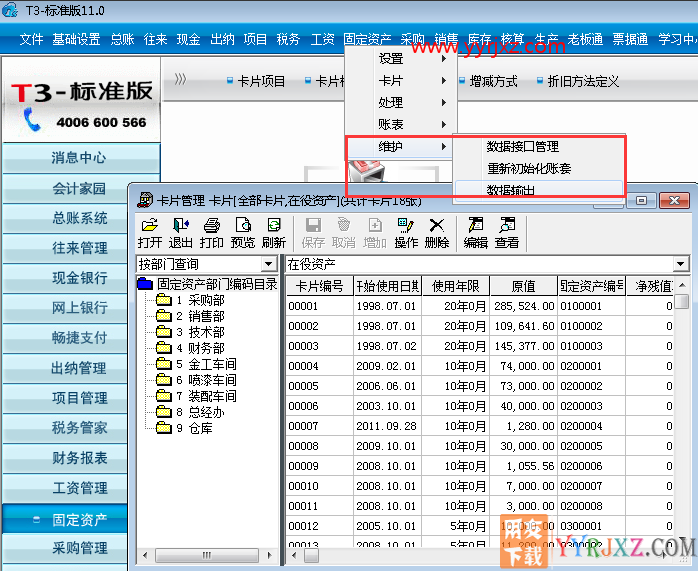Image resolution: width=698 pixels, height=571 pixels.
Task: Select 2 销售部 folder in tree
Action: [x=191, y=316]
